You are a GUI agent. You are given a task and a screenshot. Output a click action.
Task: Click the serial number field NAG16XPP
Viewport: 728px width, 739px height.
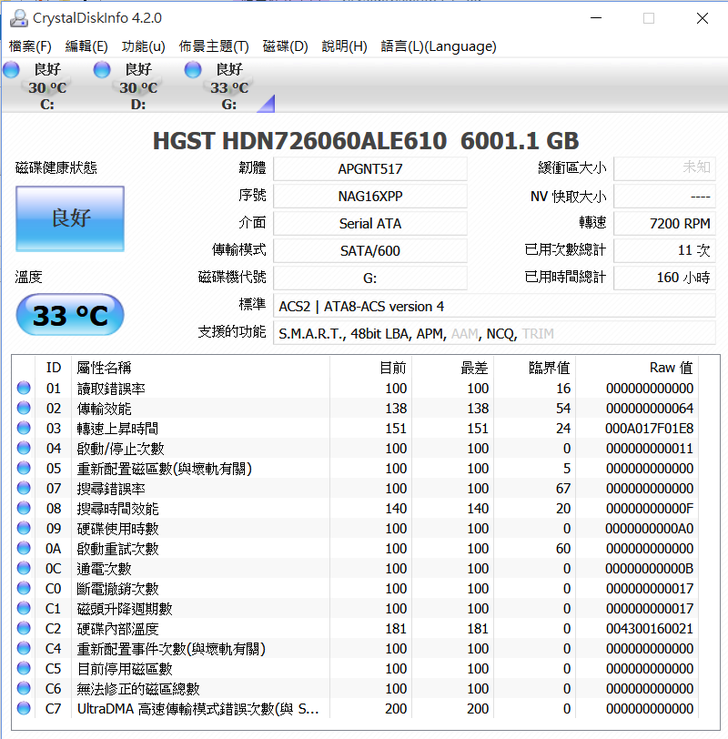point(370,196)
